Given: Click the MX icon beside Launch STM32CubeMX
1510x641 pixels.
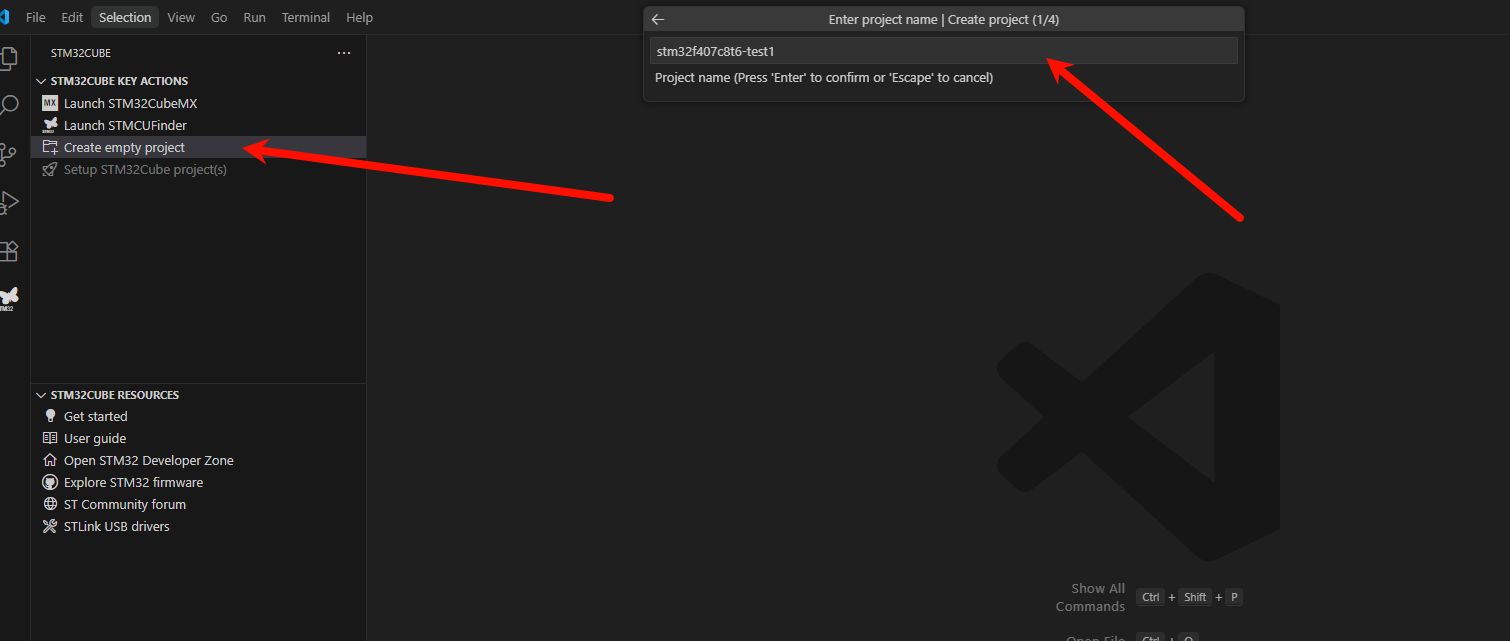Looking at the screenshot, I should pyautogui.click(x=50, y=103).
